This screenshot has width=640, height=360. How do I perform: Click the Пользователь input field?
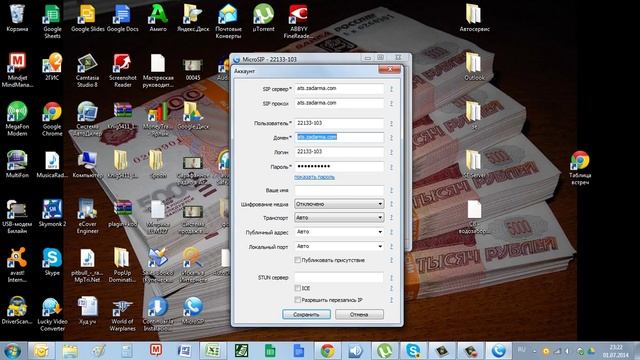(339, 123)
